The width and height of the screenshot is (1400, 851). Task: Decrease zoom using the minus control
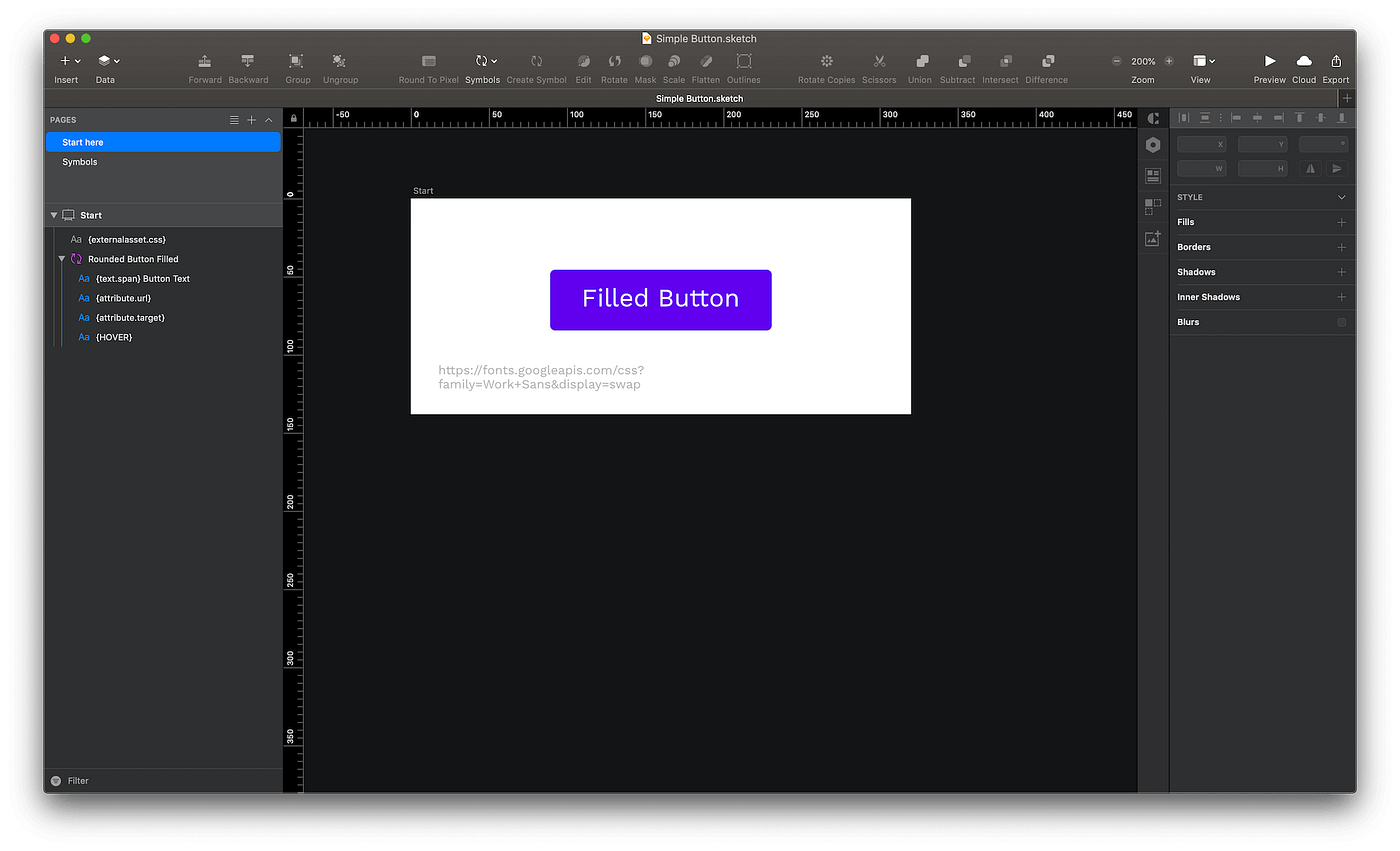[1115, 60]
